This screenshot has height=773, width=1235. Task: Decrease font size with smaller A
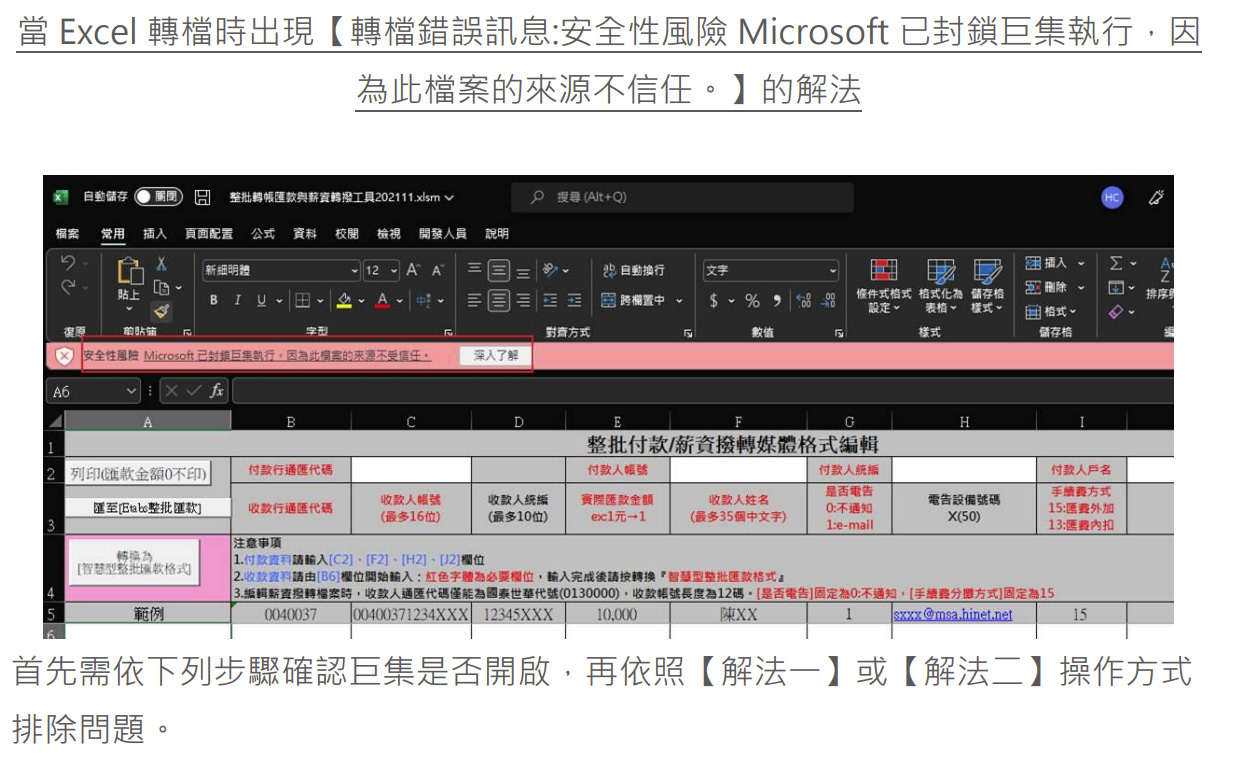click(438, 270)
